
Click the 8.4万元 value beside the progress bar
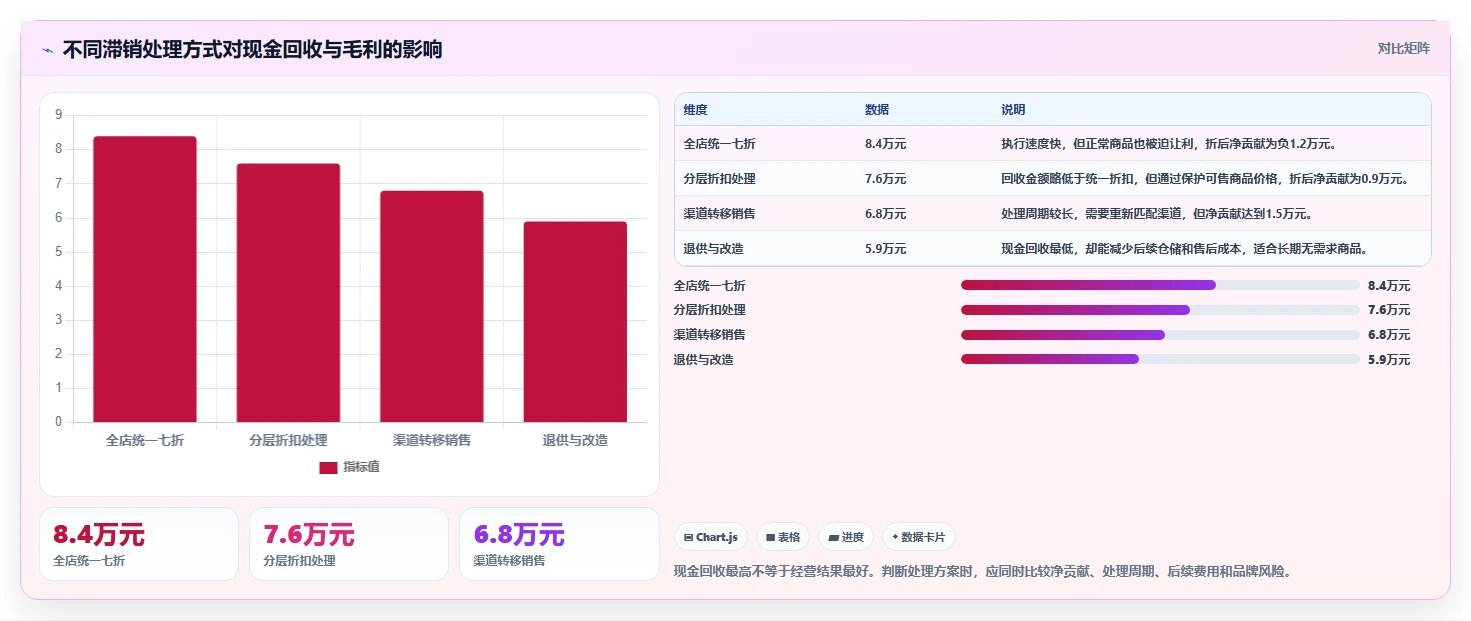point(1389,286)
